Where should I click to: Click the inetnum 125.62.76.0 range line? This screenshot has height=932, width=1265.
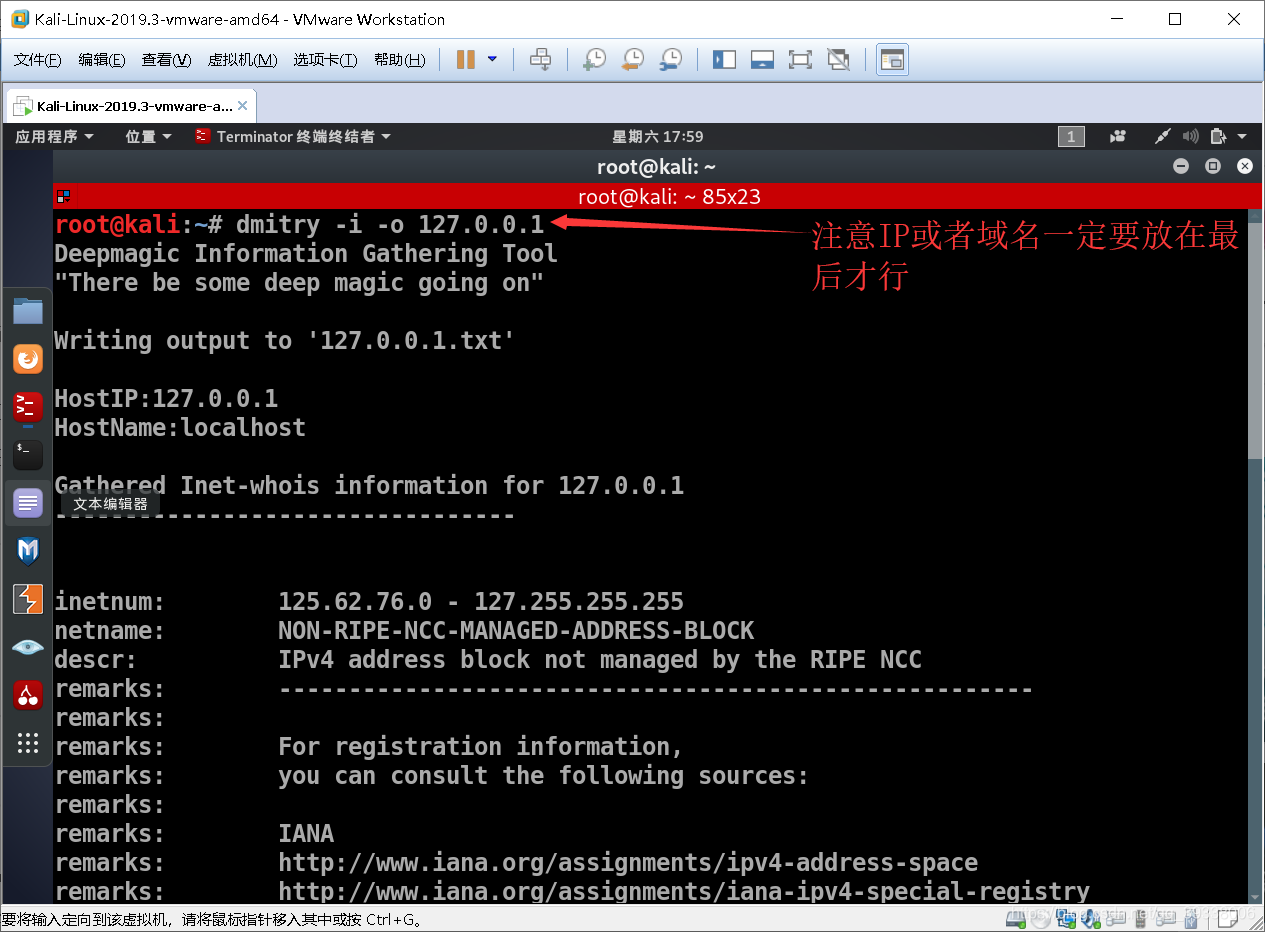pos(369,602)
